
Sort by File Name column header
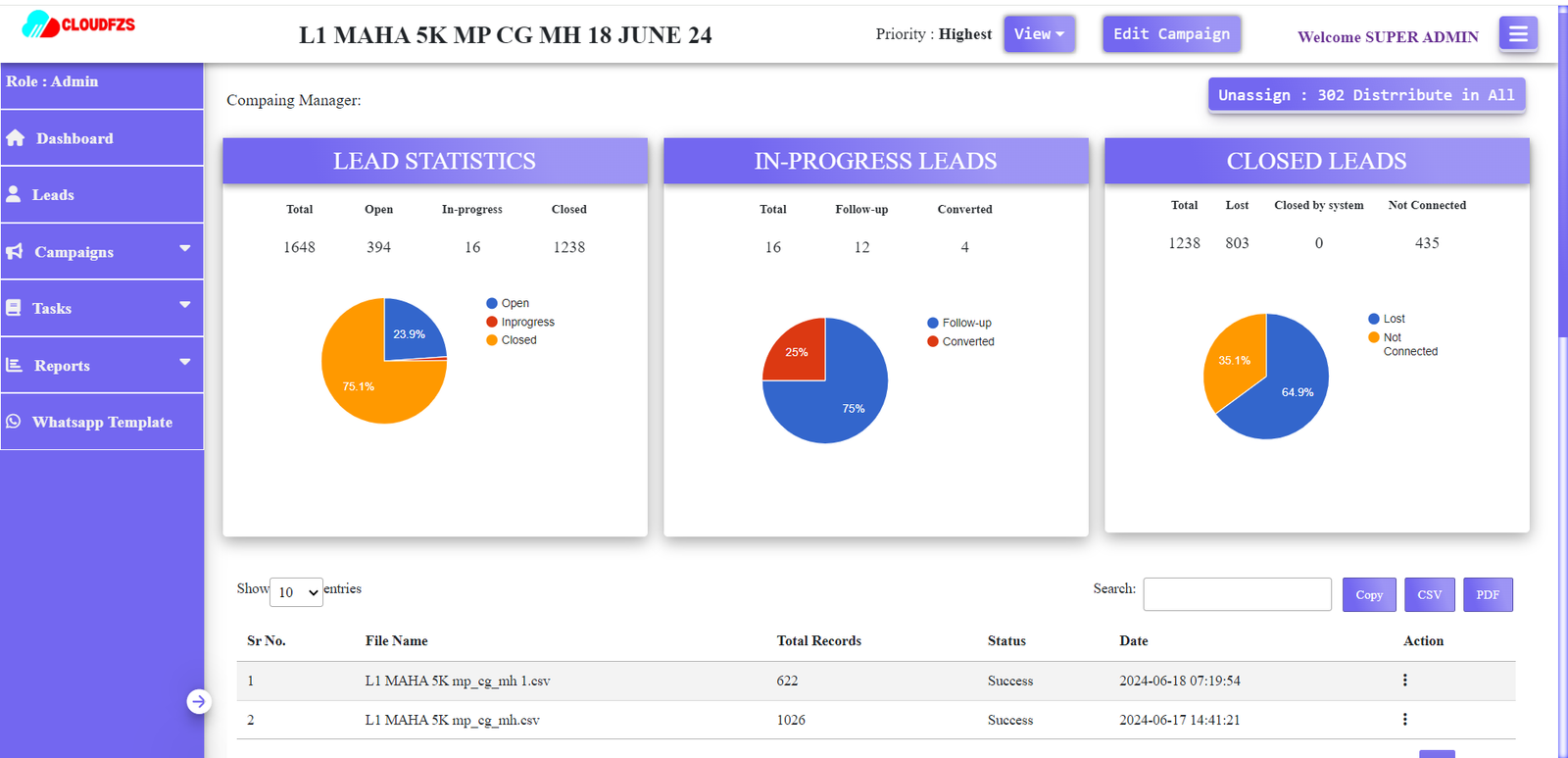pyautogui.click(x=397, y=640)
